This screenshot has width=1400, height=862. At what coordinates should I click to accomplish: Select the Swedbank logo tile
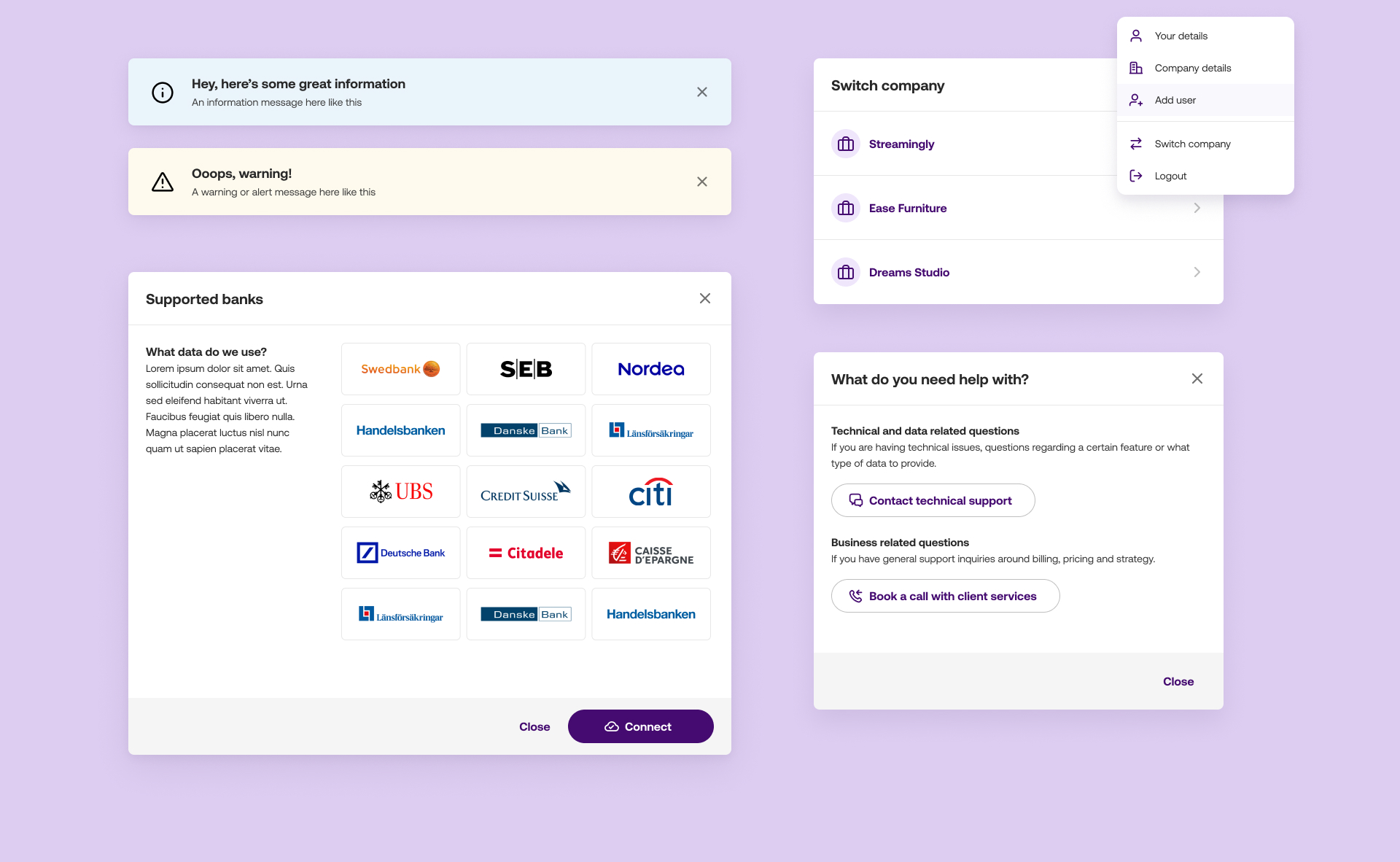pos(401,369)
